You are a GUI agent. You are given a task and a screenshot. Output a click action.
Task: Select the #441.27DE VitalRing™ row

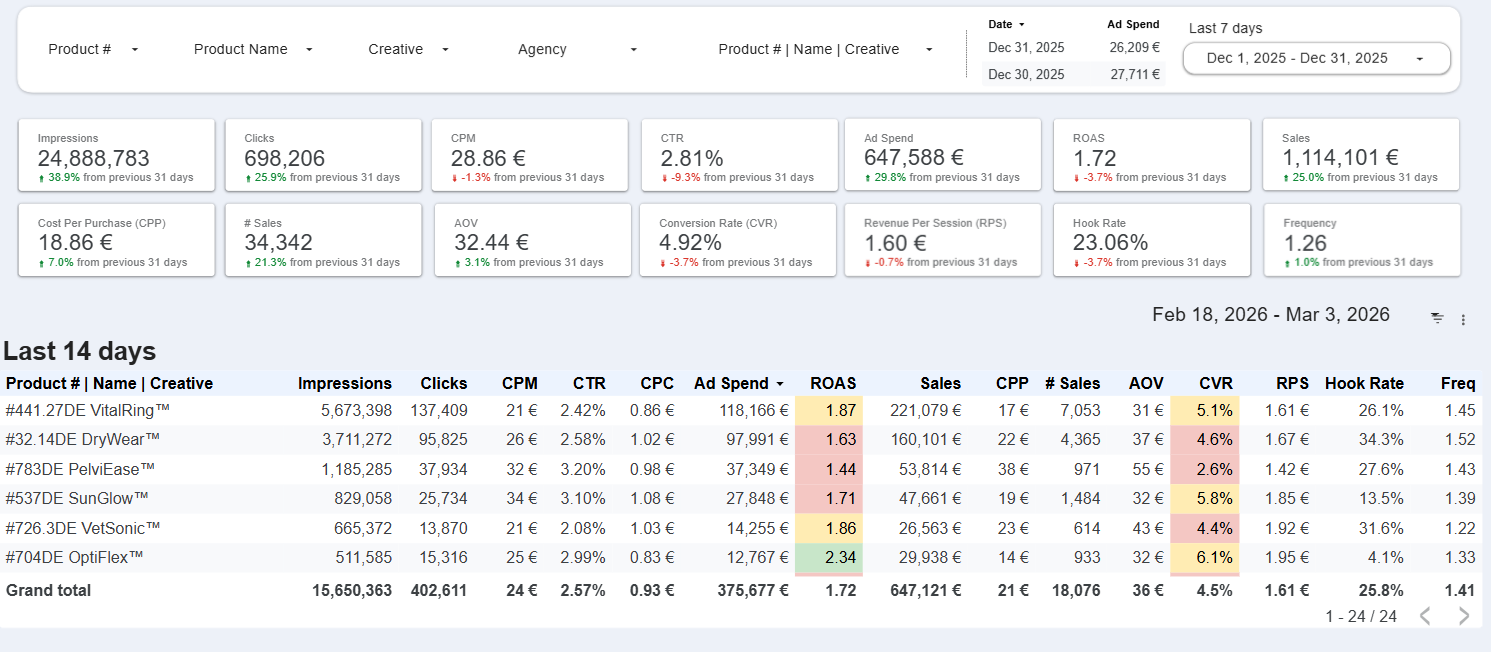tap(88, 410)
